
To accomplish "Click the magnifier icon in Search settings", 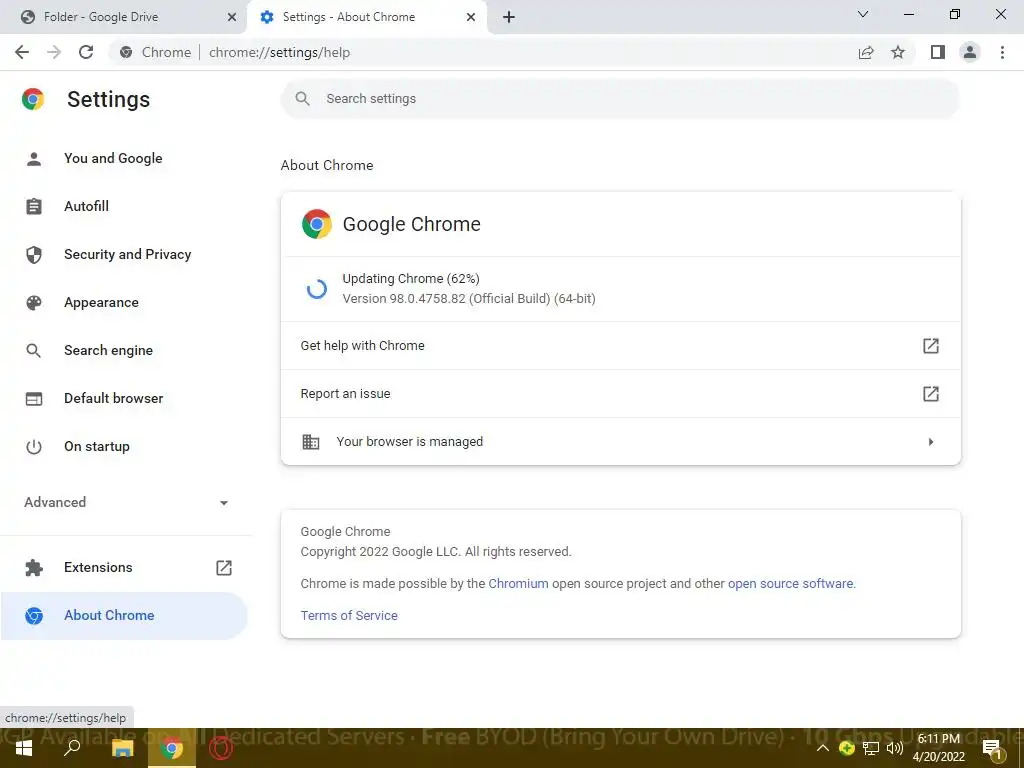I will (302, 99).
